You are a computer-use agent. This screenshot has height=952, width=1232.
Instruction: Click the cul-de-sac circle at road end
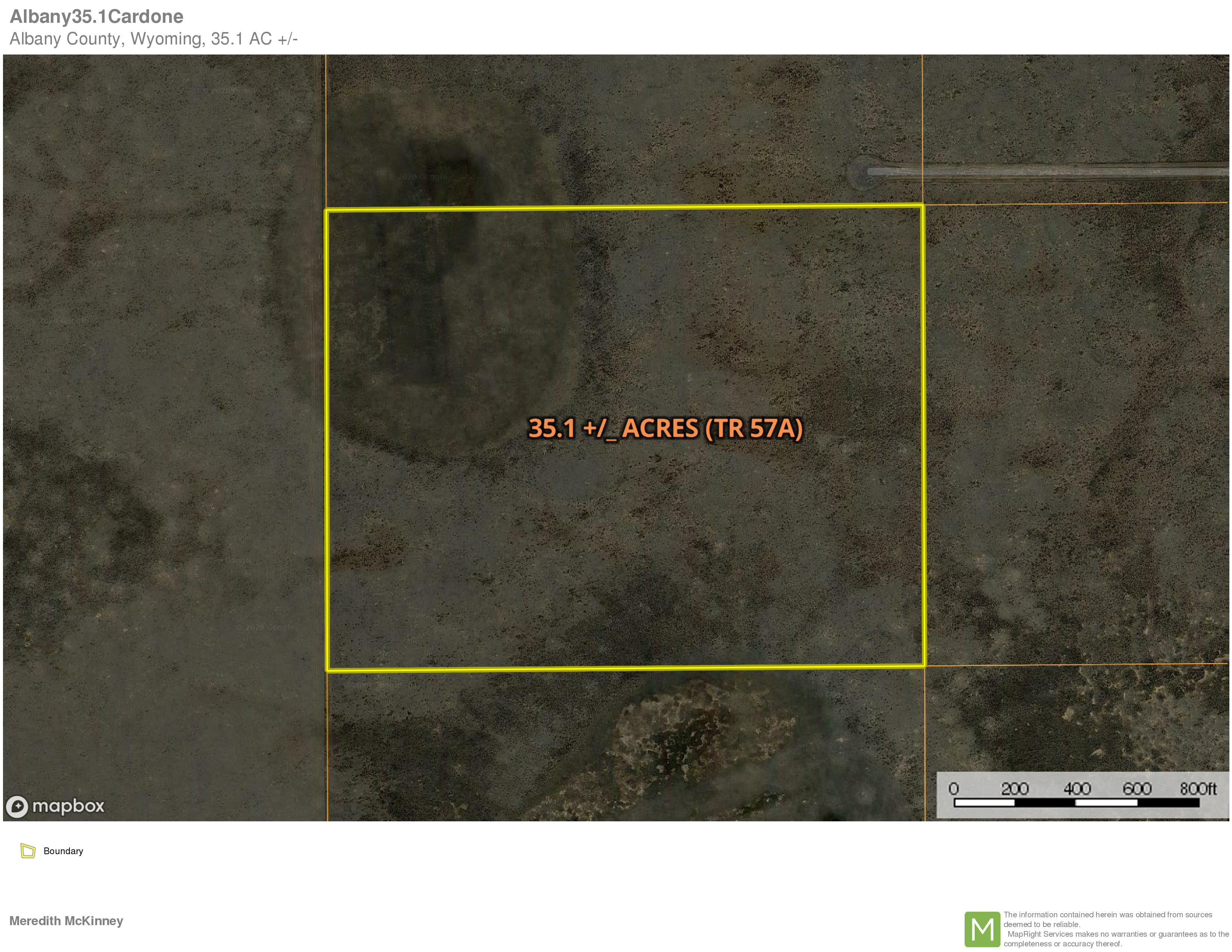click(862, 172)
